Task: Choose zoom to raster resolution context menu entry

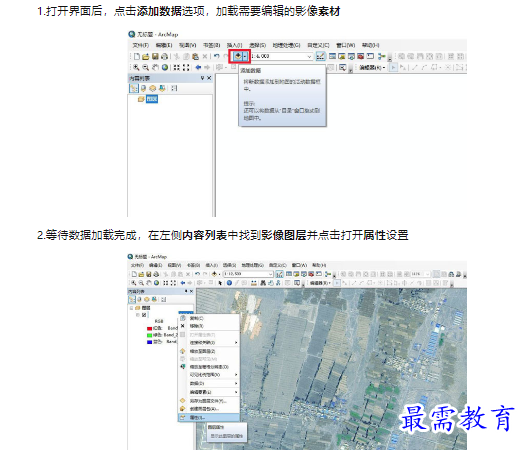Action: coord(208,367)
